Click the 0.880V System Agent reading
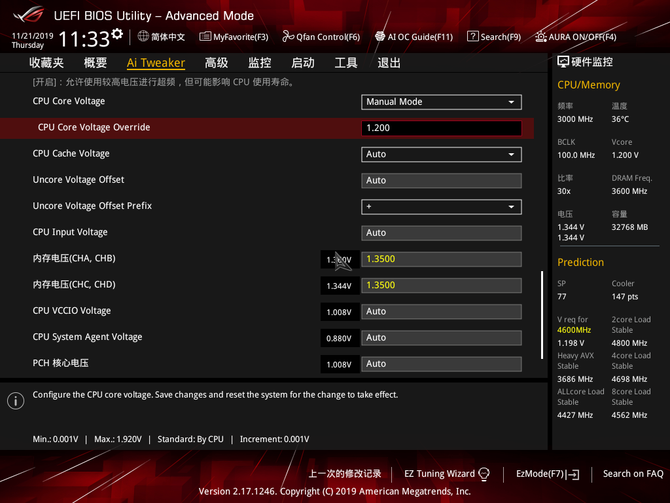670x503 pixels. pos(339,338)
